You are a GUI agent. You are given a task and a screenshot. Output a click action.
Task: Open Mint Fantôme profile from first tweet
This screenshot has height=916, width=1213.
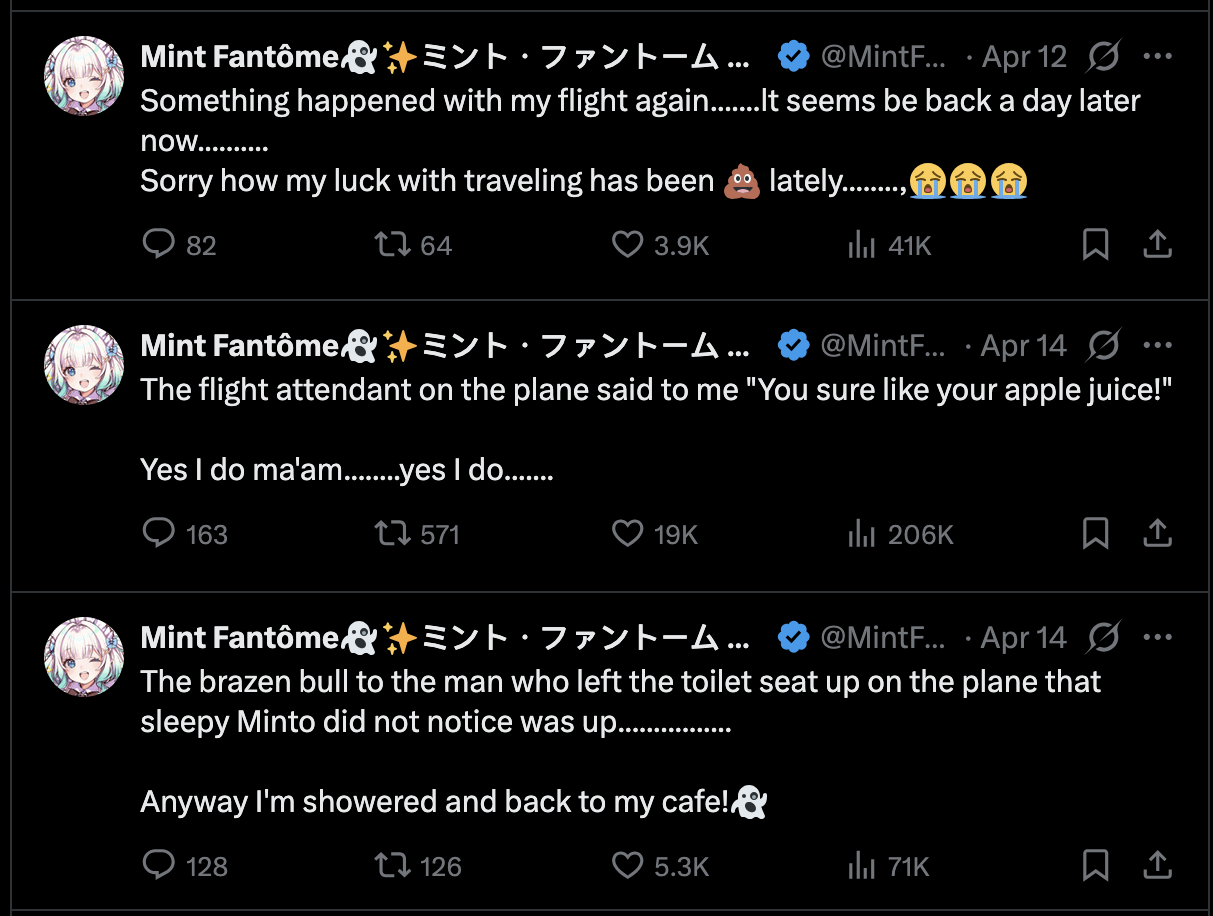tap(240, 57)
